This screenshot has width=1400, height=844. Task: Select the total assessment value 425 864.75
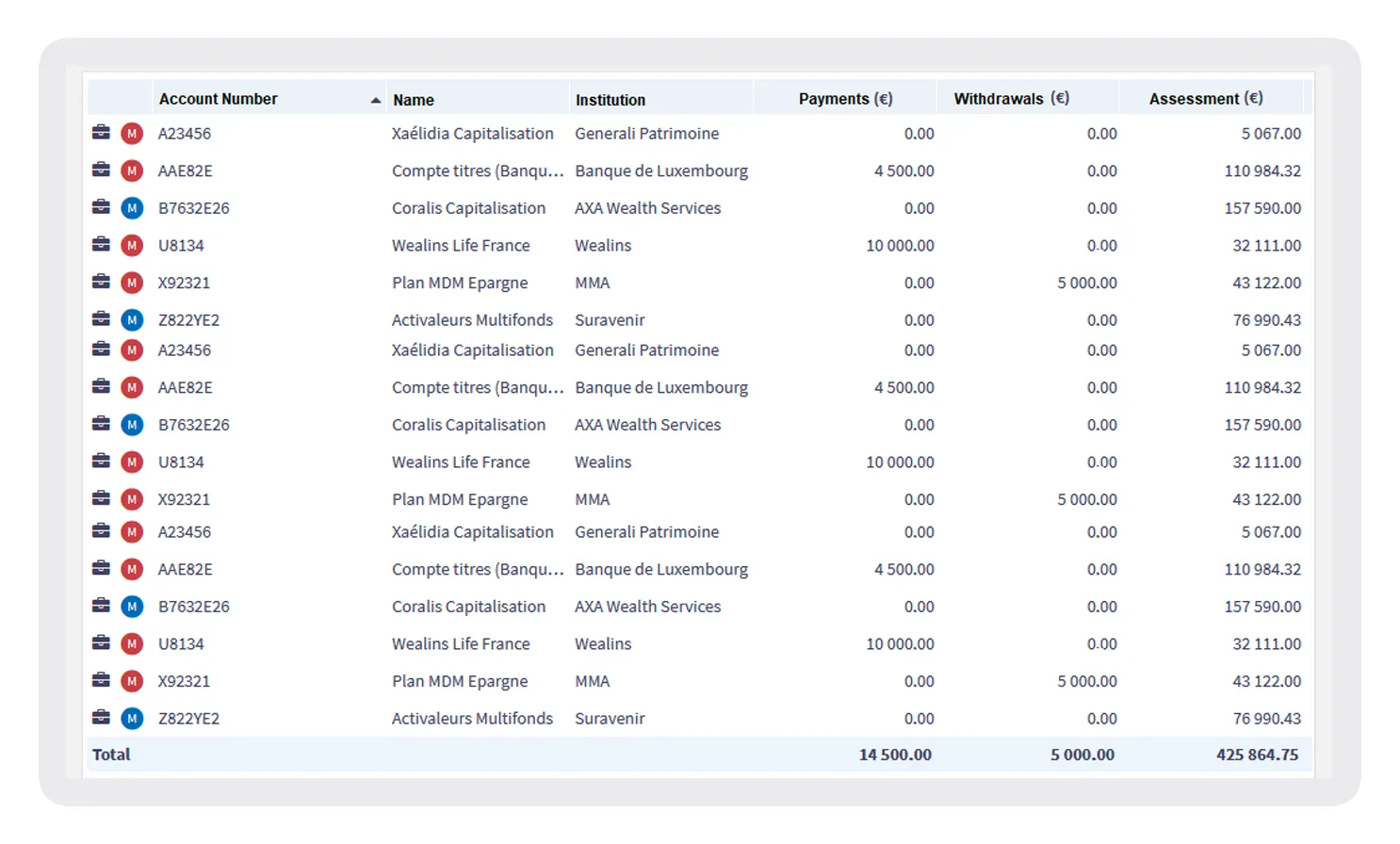point(1257,755)
